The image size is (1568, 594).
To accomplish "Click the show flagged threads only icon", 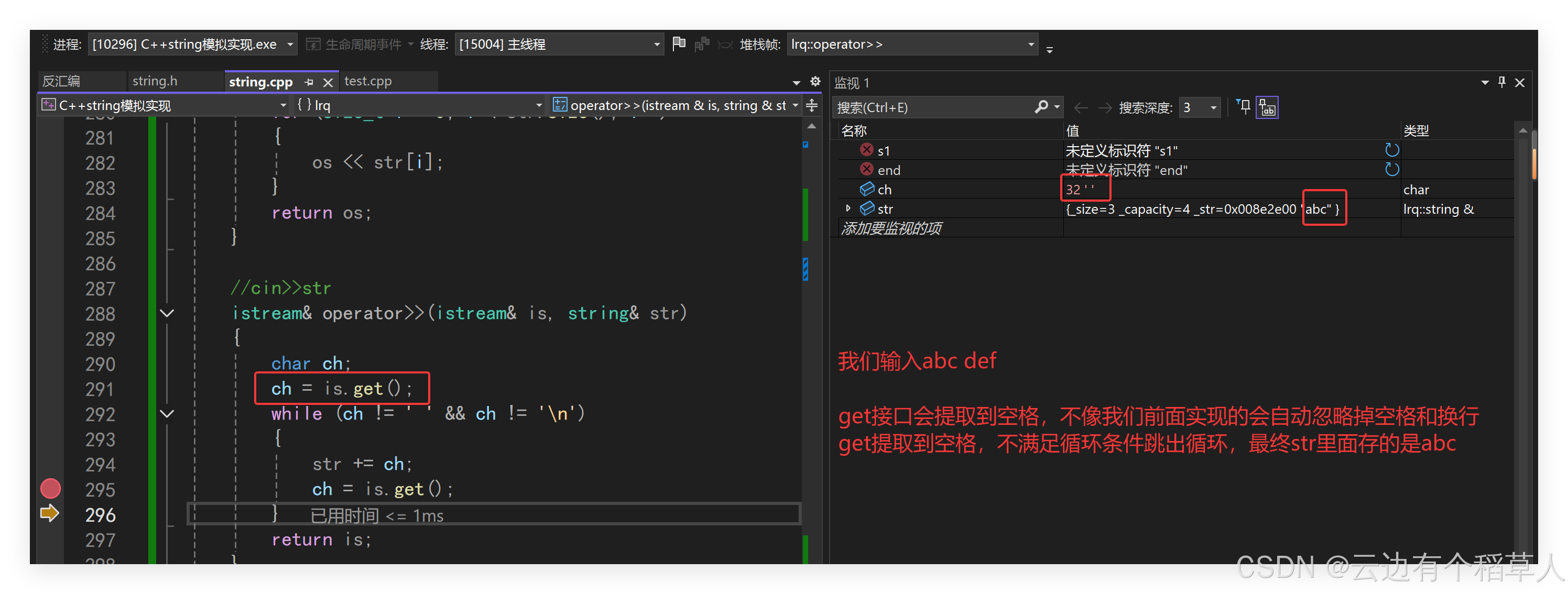I will (x=702, y=45).
